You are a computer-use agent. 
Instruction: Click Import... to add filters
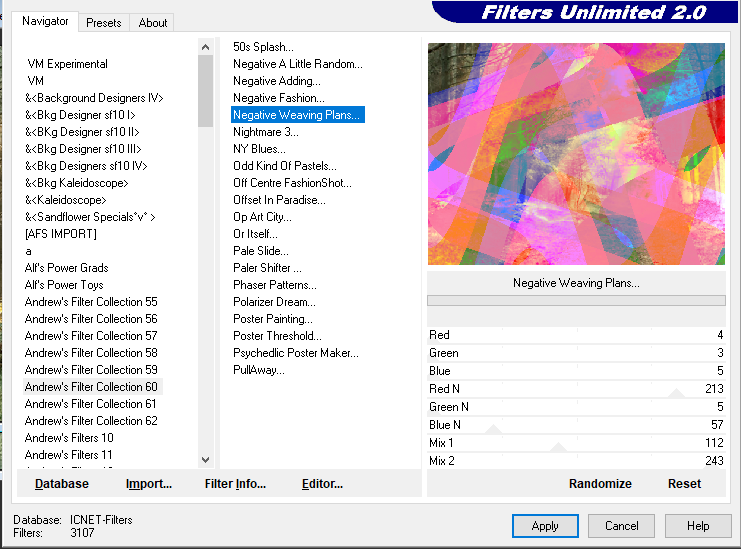coord(149,484)
